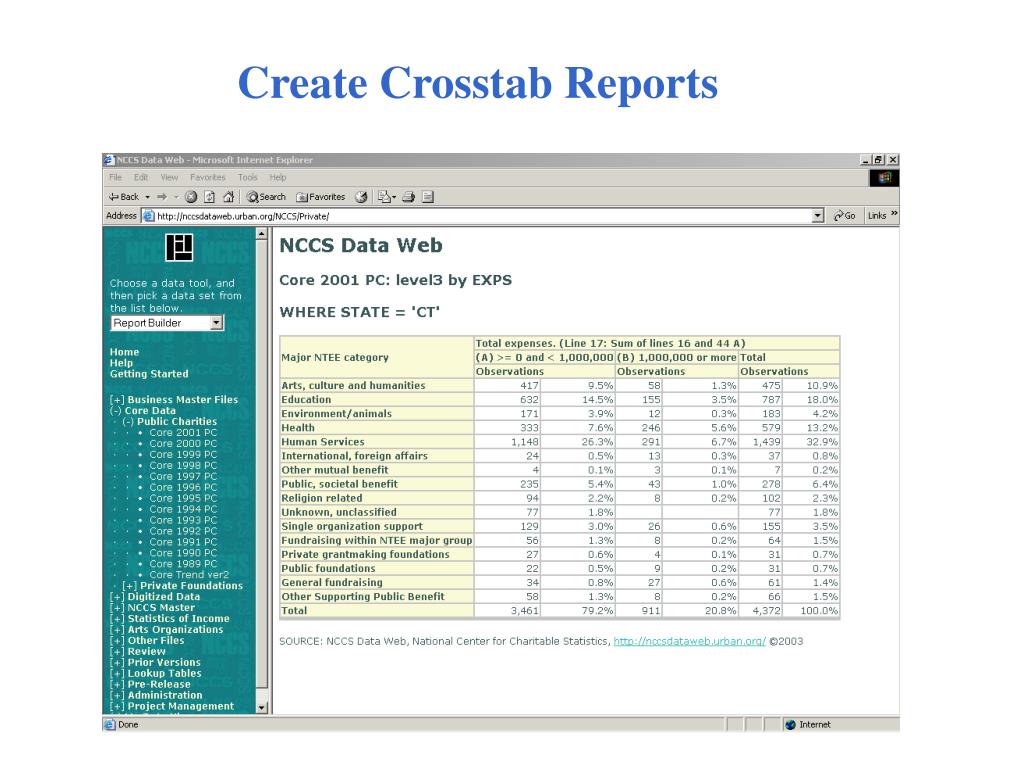Click the Internet zone globe icon
The width and height of the screenshot is (1024, 768).
(x=790, y=724)
